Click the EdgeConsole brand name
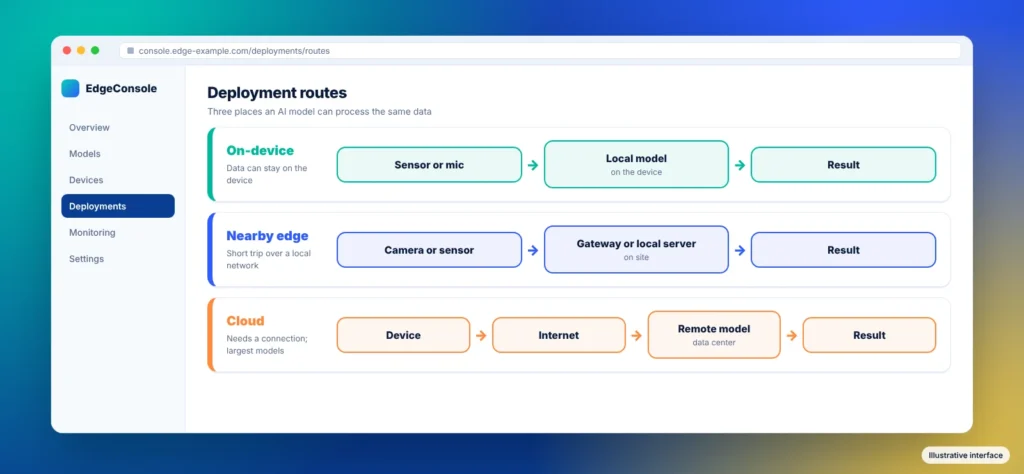Image resolution: width=1024 pixels, height=474 pixels. (x=121, y=89)
